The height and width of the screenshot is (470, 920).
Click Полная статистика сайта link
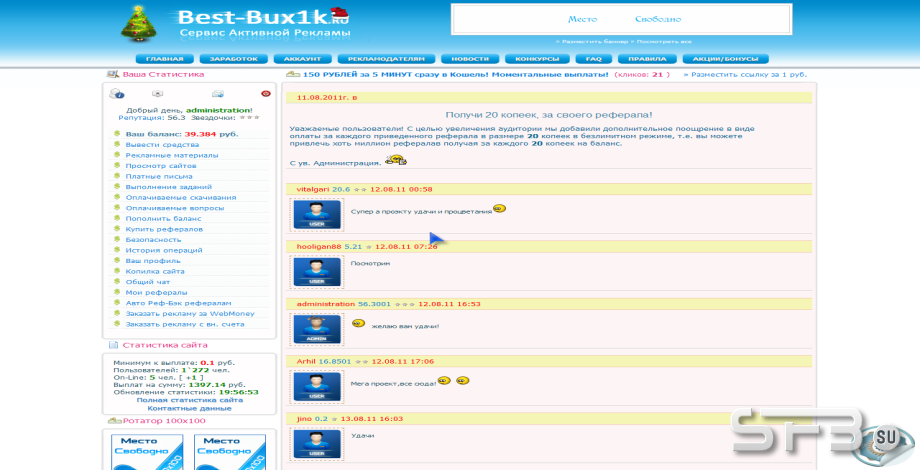pos(190,400)
